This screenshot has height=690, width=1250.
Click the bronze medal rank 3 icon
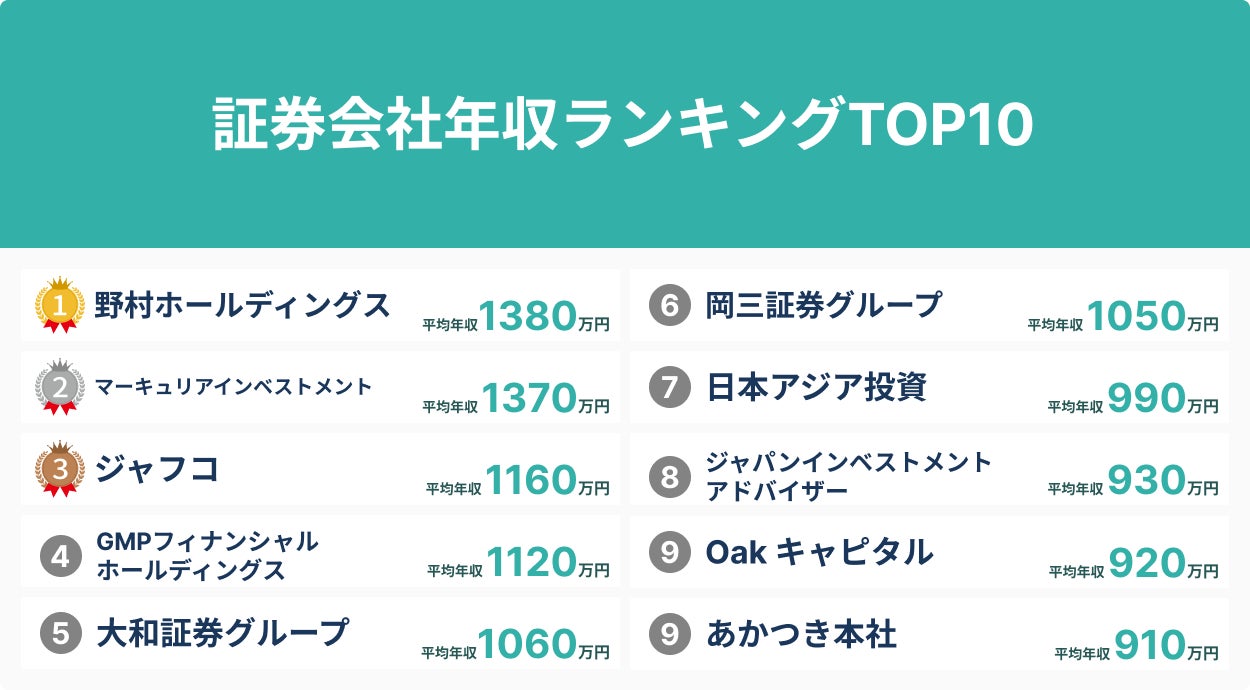60,469
